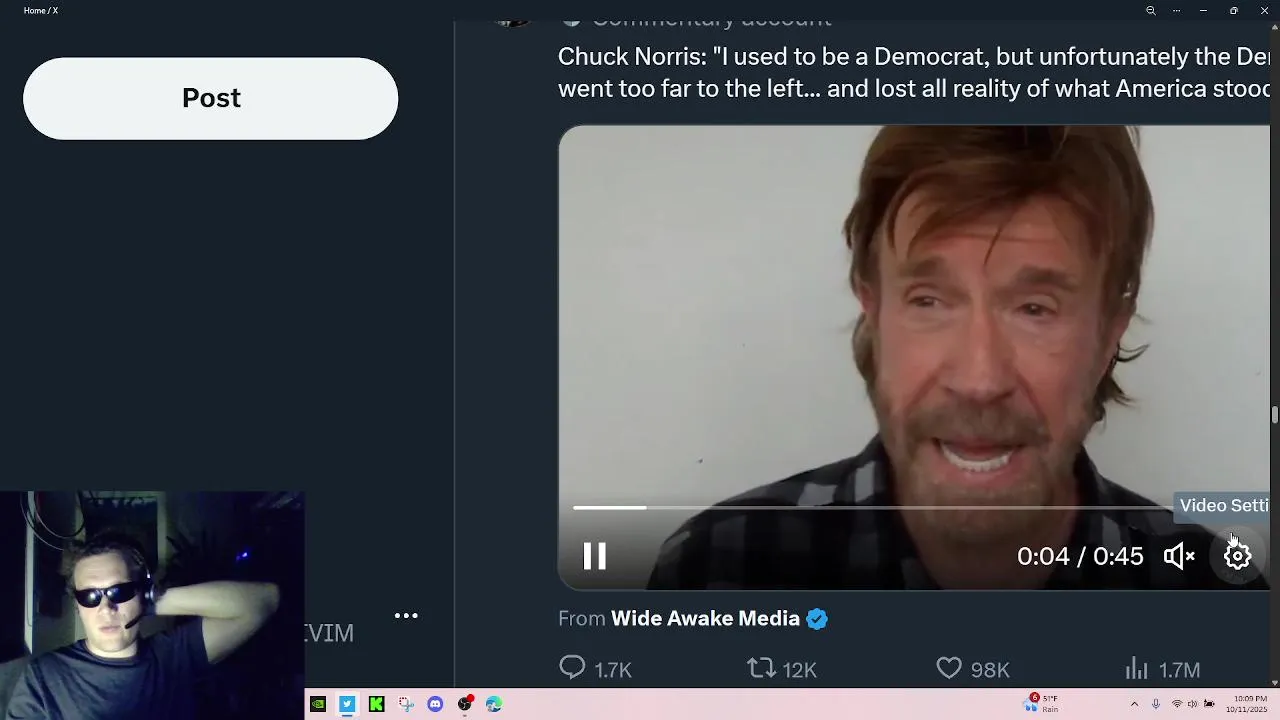Unmute the video sound
The image size is (1280, 720).
coord(1179,556)
